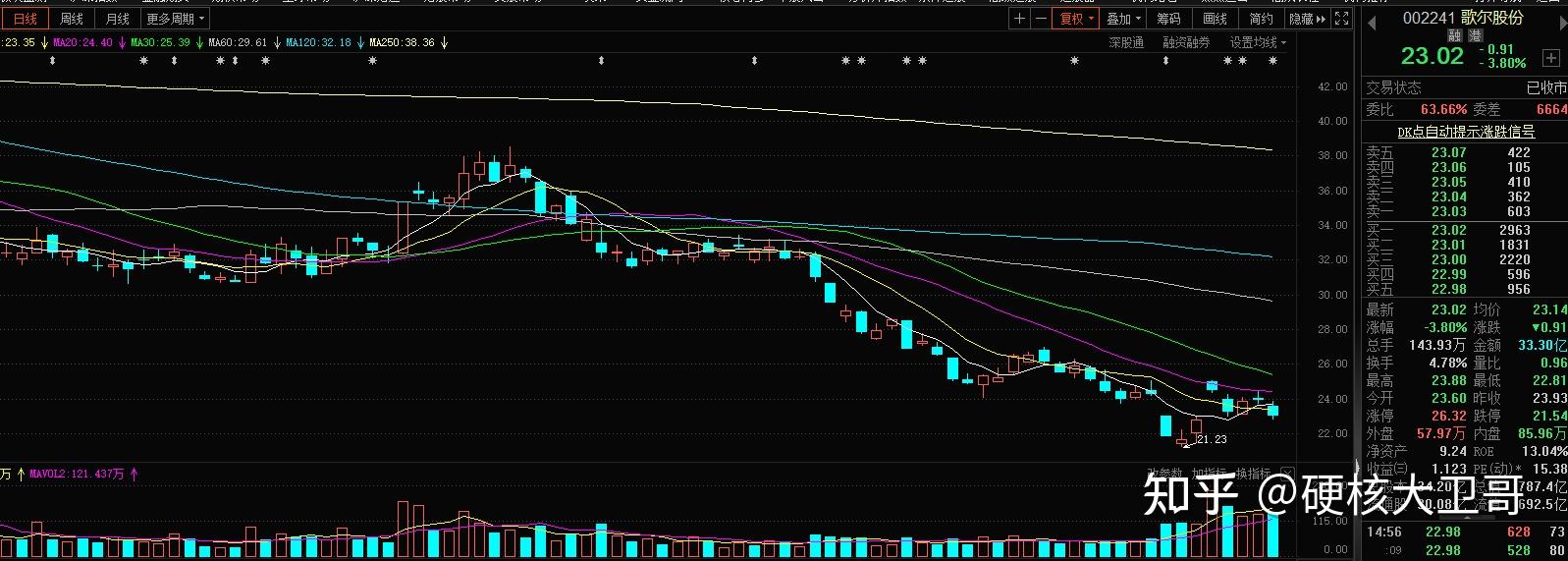Open 叠加 overlay dropdown
The height and width of the screenshot is (561, 1568).
click(1124, 19)
